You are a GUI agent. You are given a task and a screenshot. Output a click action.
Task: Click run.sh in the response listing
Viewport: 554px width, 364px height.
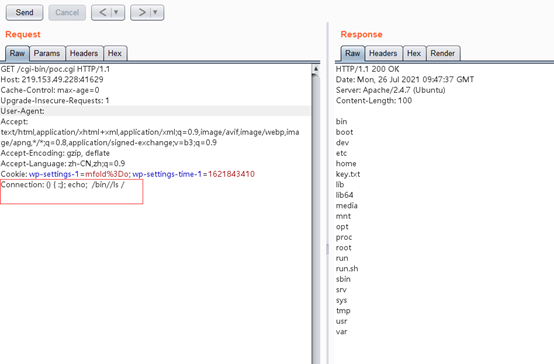[347, 269]
